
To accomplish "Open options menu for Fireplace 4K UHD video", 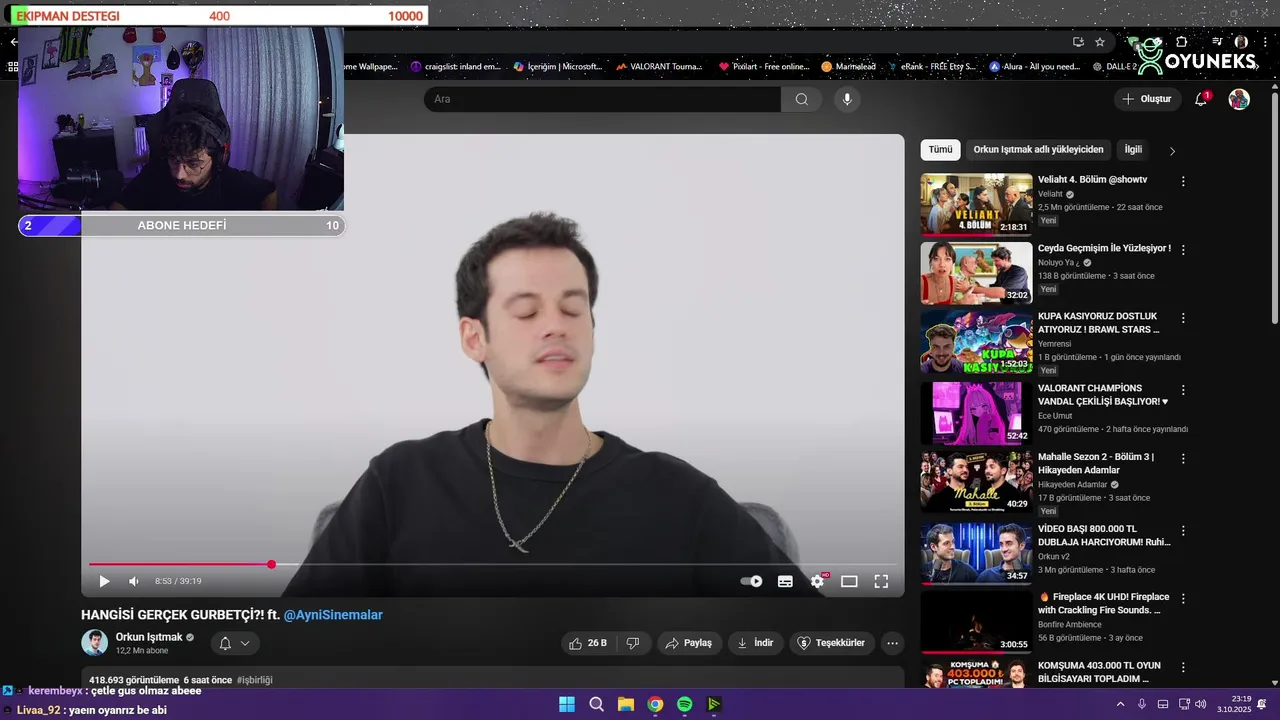I will (1183, 599).
